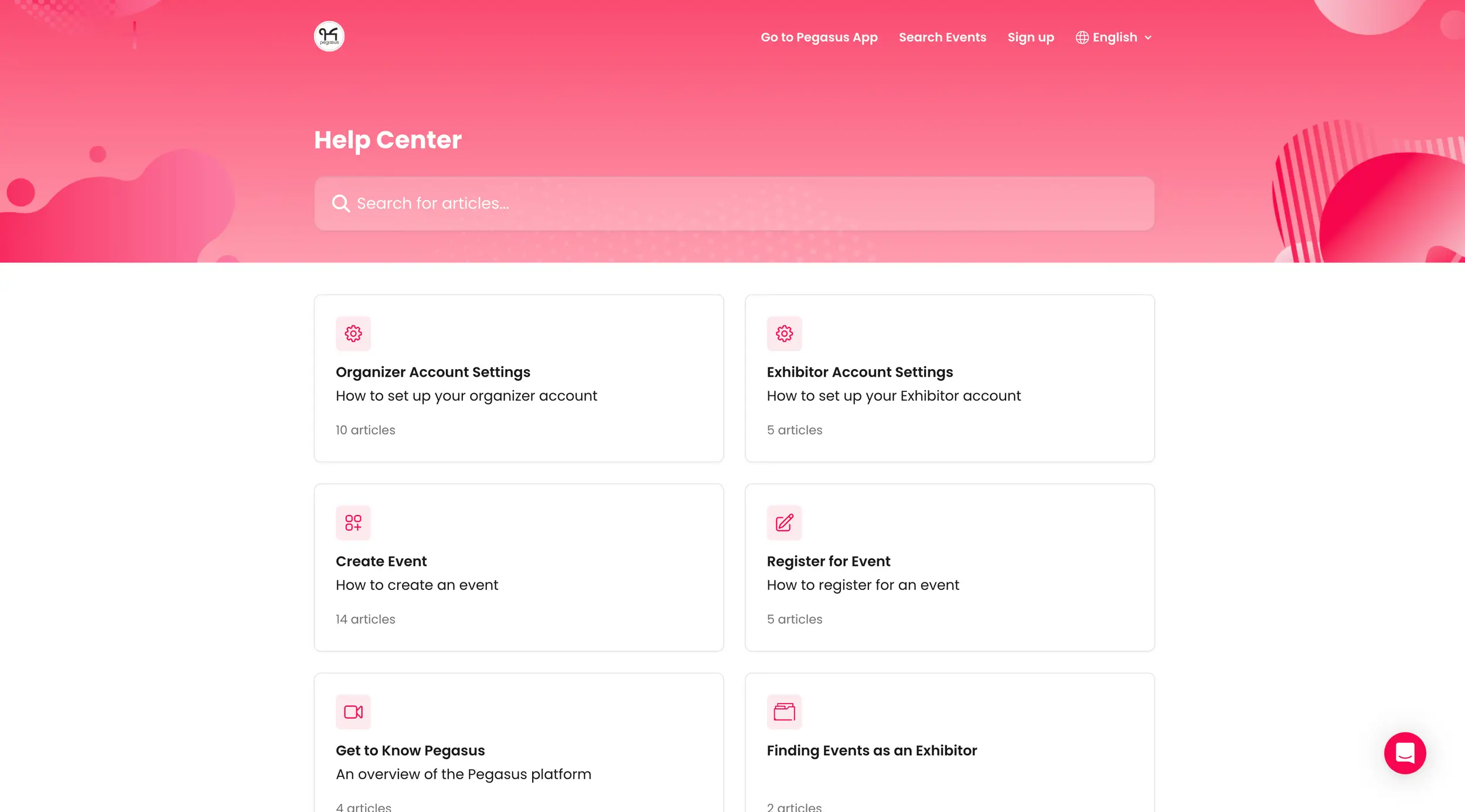Click the chevron beside English

[1148, 37]
